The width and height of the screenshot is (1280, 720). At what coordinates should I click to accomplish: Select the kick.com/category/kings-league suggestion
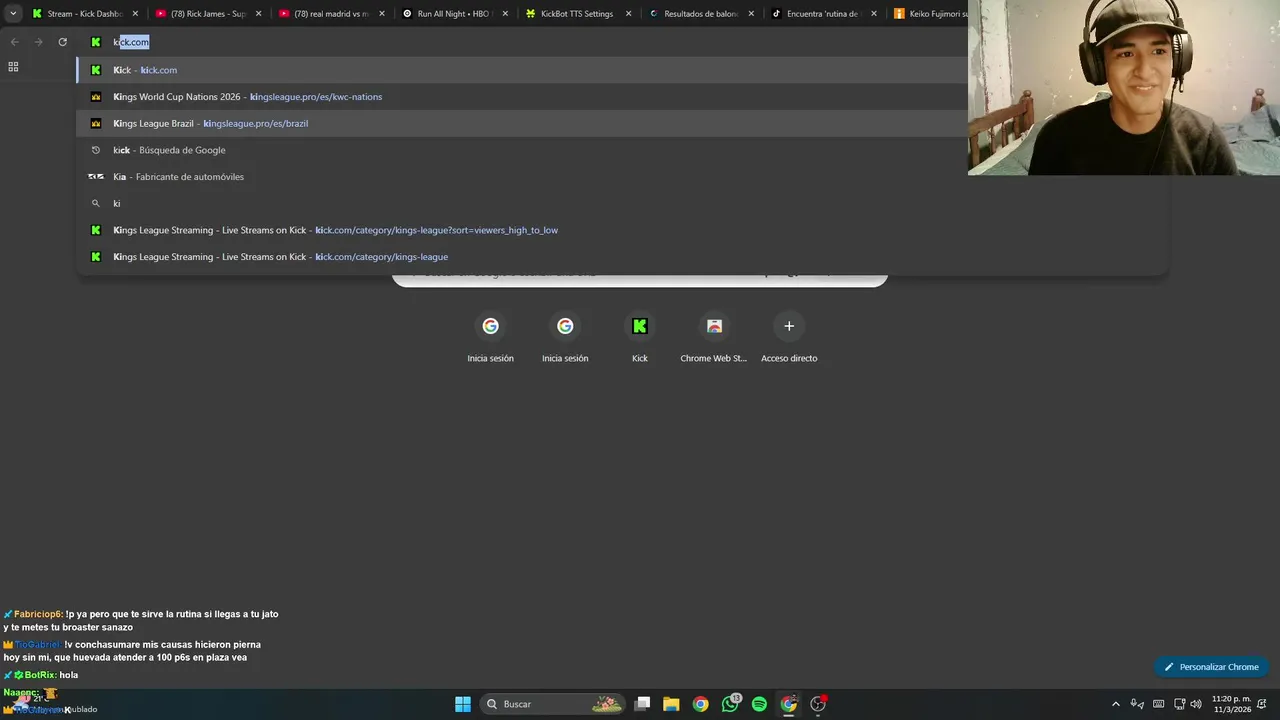[x=622, y=257]
